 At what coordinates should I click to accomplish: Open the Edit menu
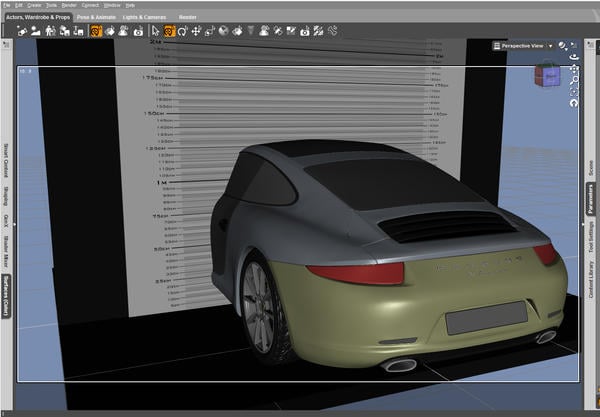(x=19, y=5)
